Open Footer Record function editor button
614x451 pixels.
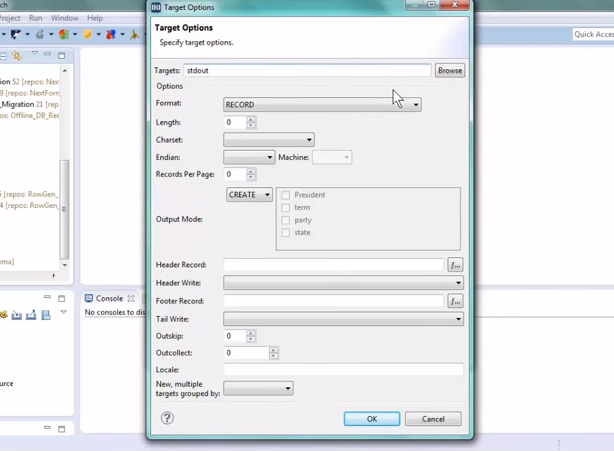[455, 301]
